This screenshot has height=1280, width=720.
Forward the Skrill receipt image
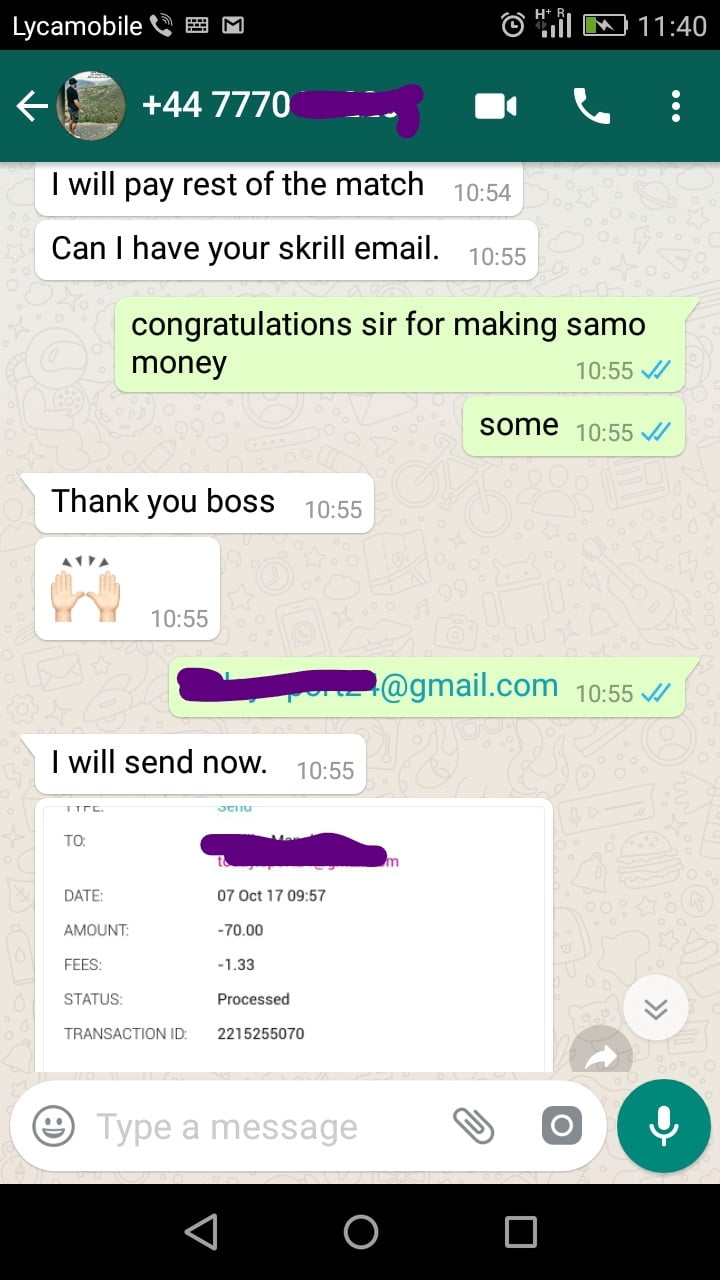pos(601,1052)
